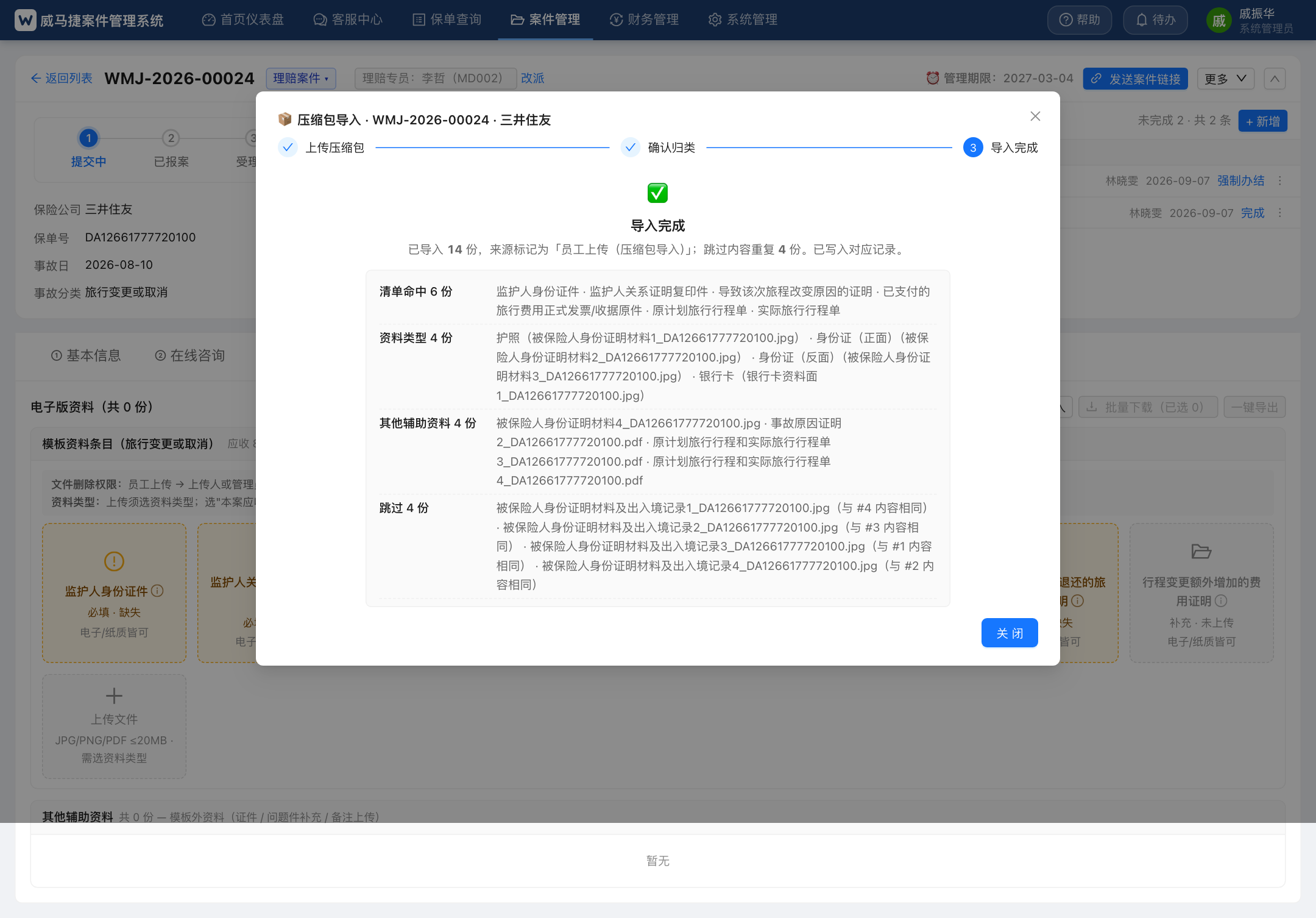The image size is (1316, 918).
Task: Click the green 导入完成 checkmark icon
Action: (x=657, y=193)
